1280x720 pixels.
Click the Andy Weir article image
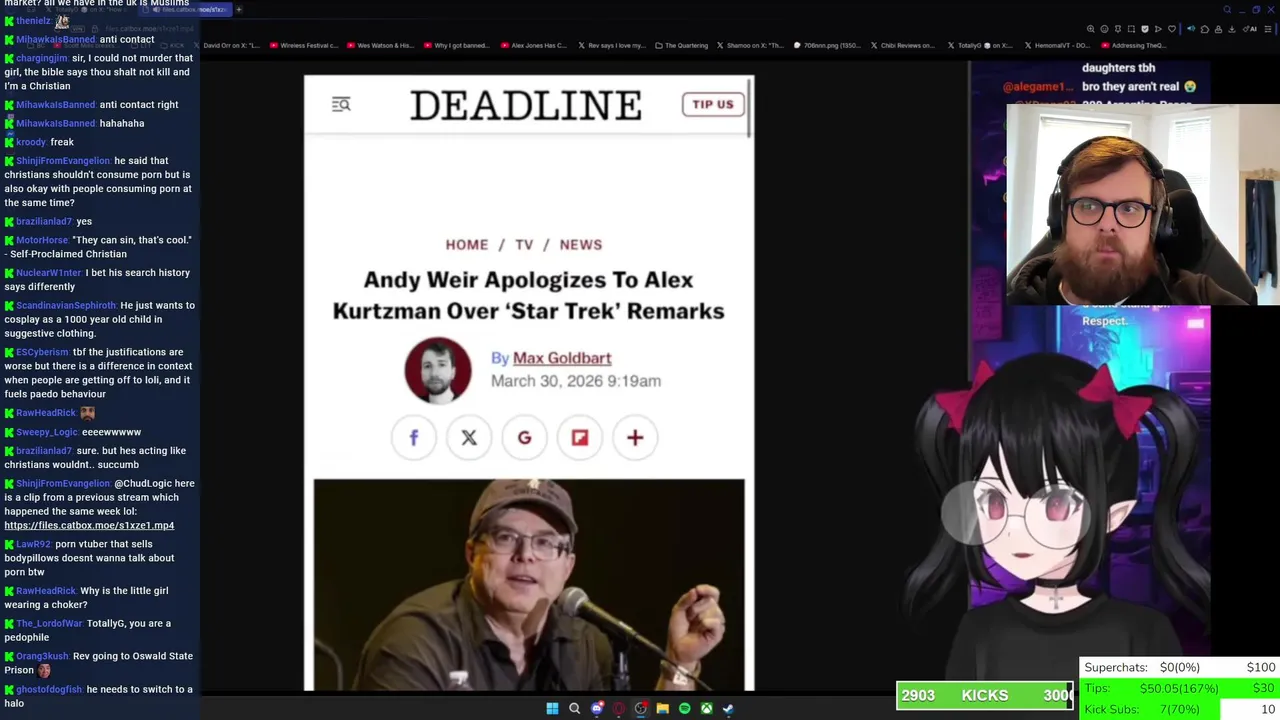529,584
